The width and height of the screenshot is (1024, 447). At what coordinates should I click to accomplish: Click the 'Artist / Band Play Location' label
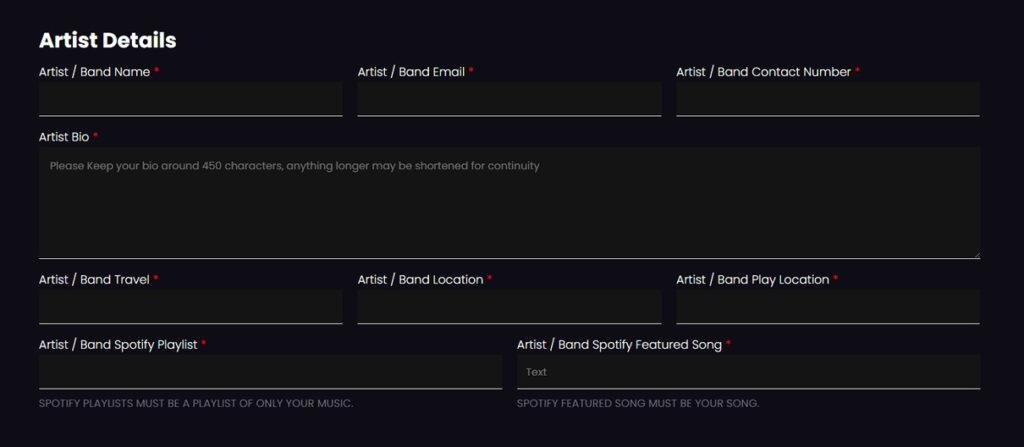coord(752,280)
